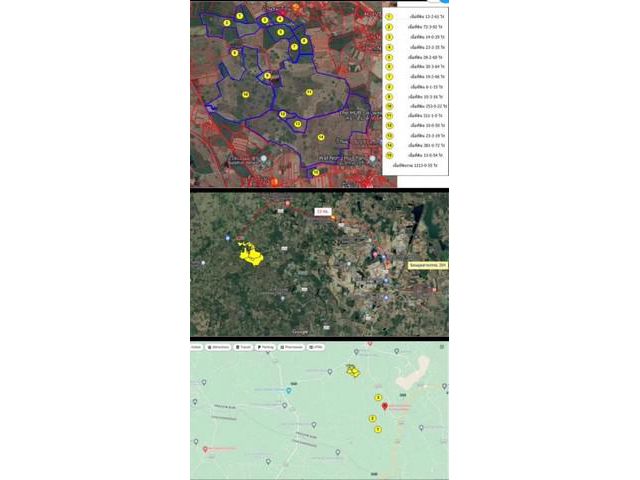
Task: Select plot marker 9 on the top map
Action: pos(267,76)
